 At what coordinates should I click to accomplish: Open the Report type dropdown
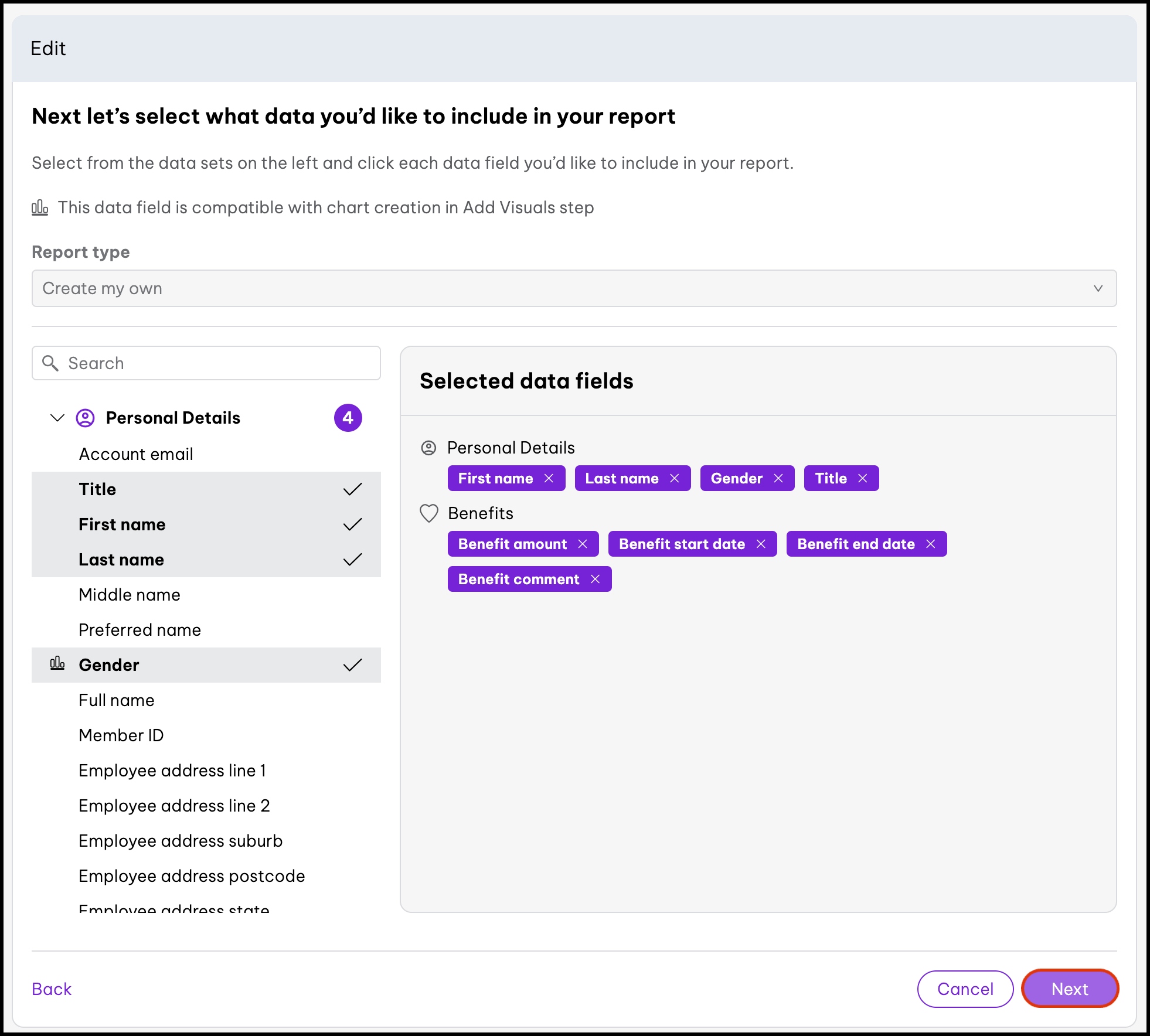[x=574, y=288]
